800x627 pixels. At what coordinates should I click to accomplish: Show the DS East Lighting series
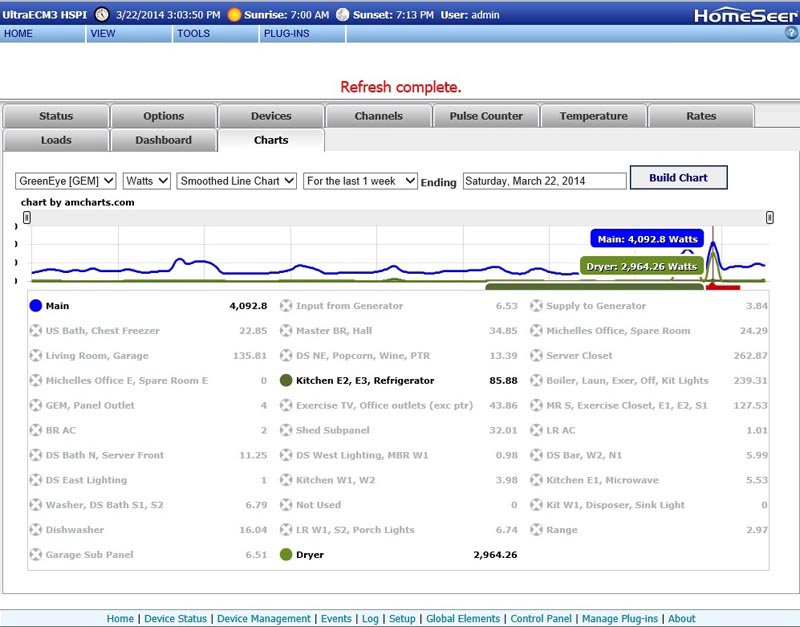coord(36,480)
